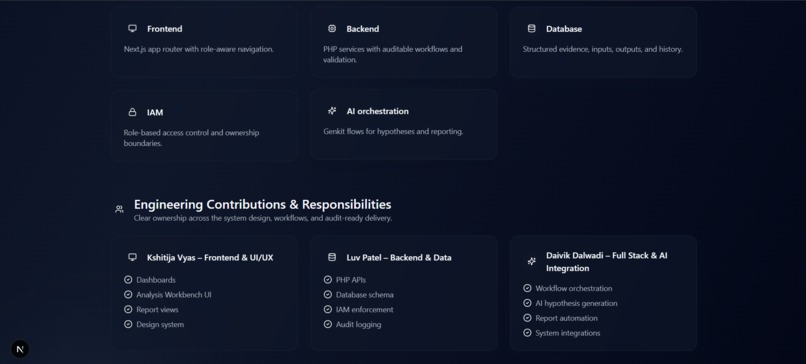Click the Design system list item text
The height and width of the screenshot is (364, 806).
tap(160, 324)
